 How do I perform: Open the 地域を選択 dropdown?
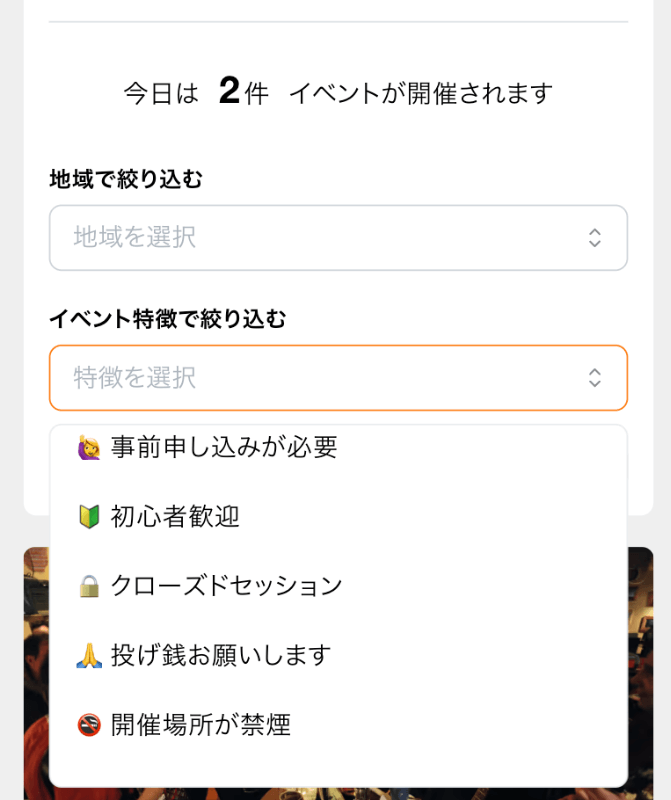click(x=338, y=238)
